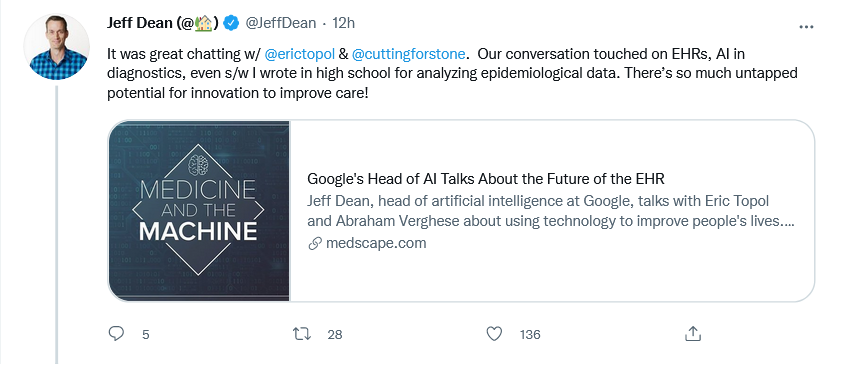Visit the @cuttingforstone mention
This screenshot has width=849, height=366.
pyautogui.click(x=408, y=54)
